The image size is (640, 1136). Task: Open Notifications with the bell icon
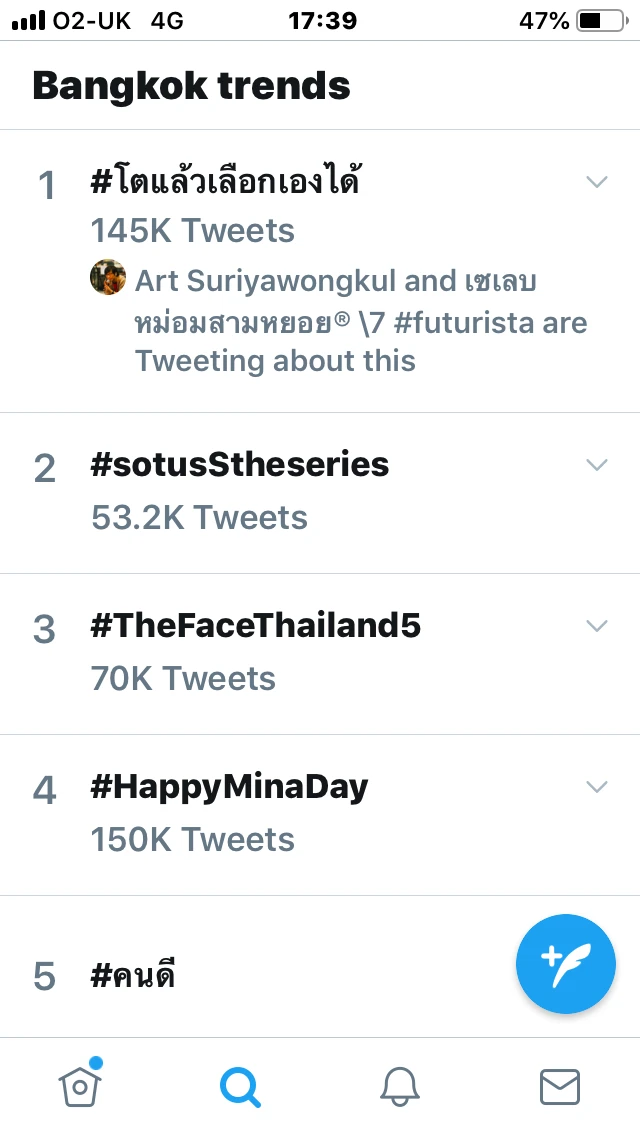(x=400, y=1086)
